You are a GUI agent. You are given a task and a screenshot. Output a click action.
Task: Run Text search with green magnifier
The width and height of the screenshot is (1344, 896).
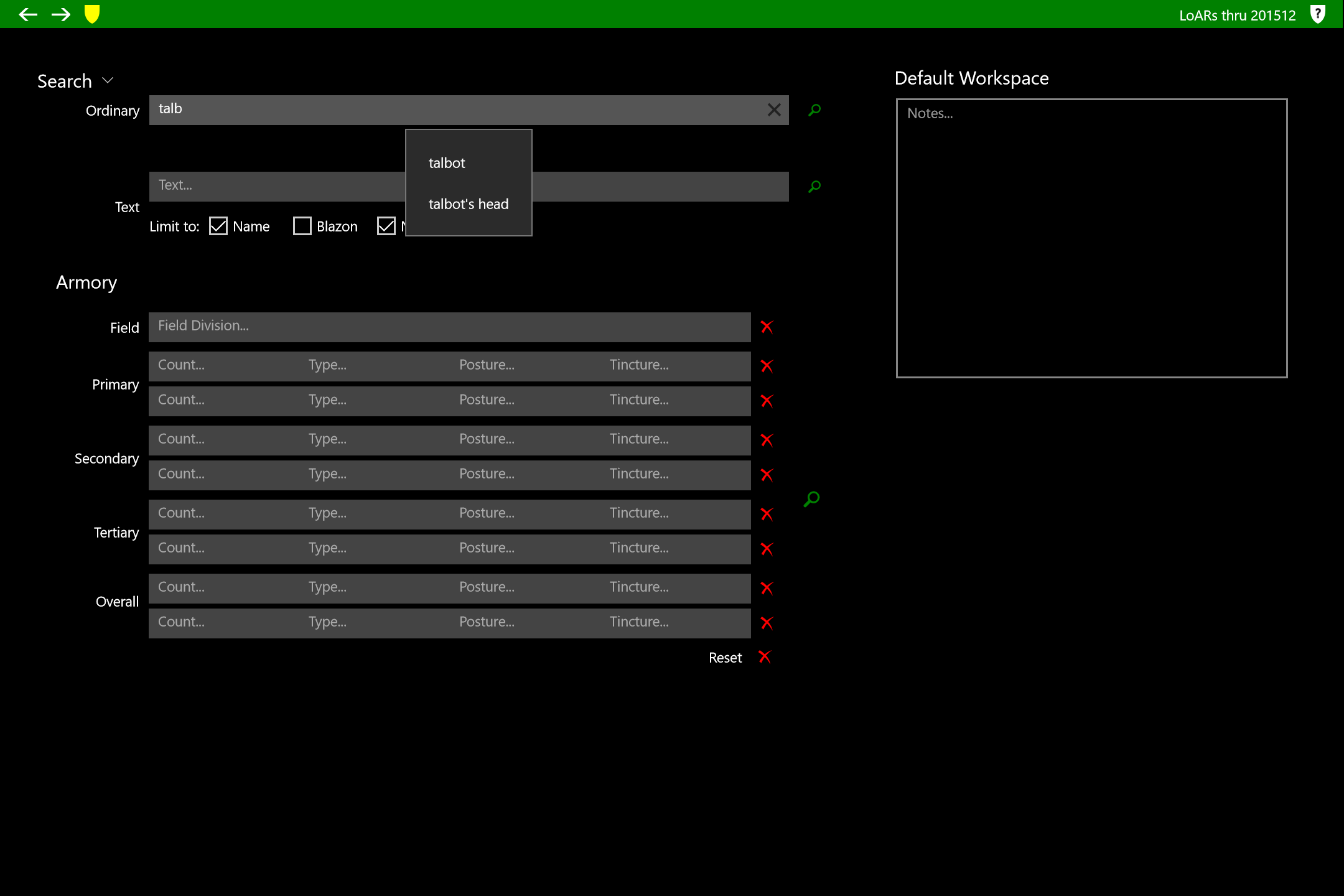tap(814, 187)
